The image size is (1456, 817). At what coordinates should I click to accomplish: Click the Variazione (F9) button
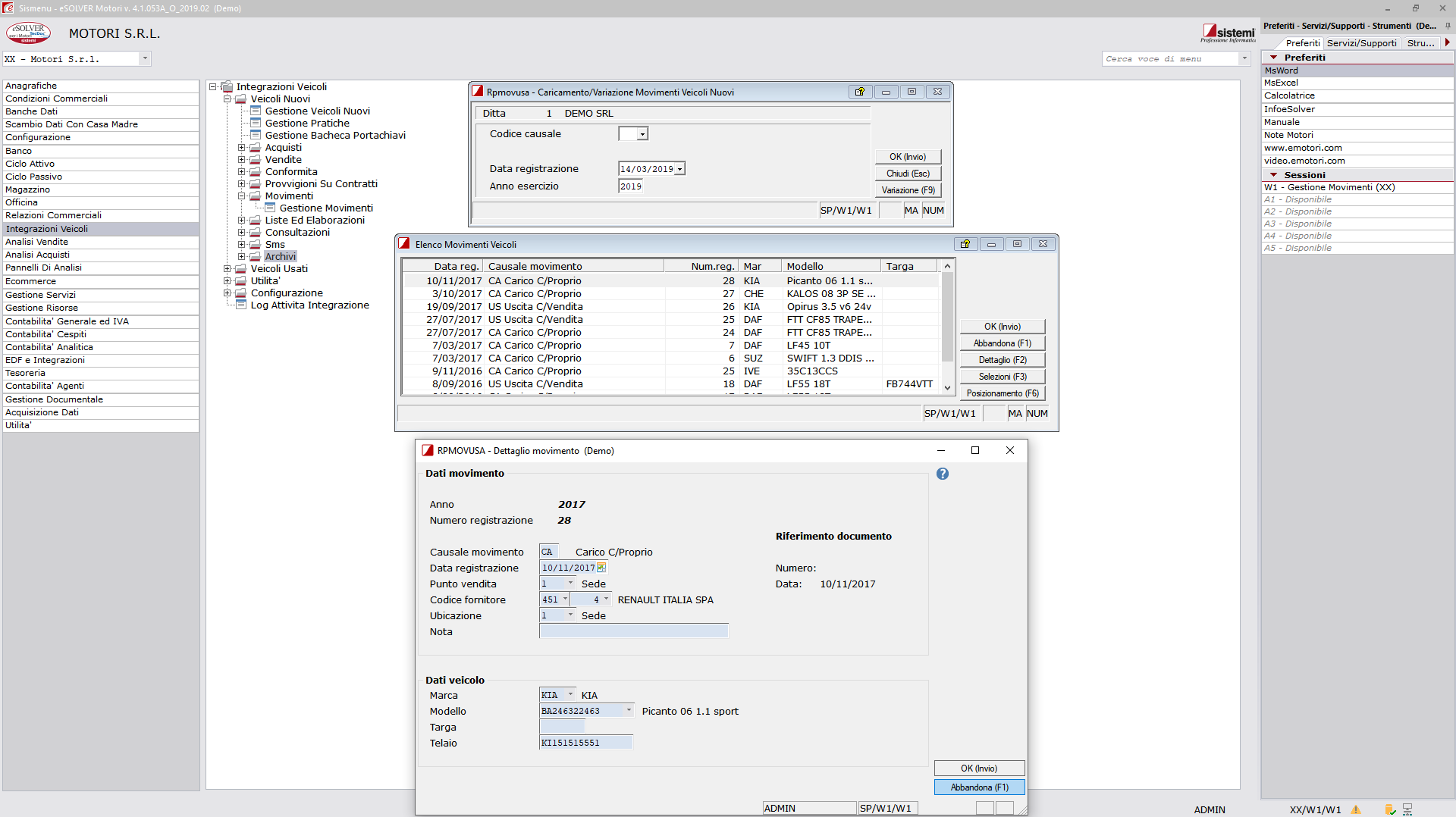pyautogui.click(x=908, y=190)
